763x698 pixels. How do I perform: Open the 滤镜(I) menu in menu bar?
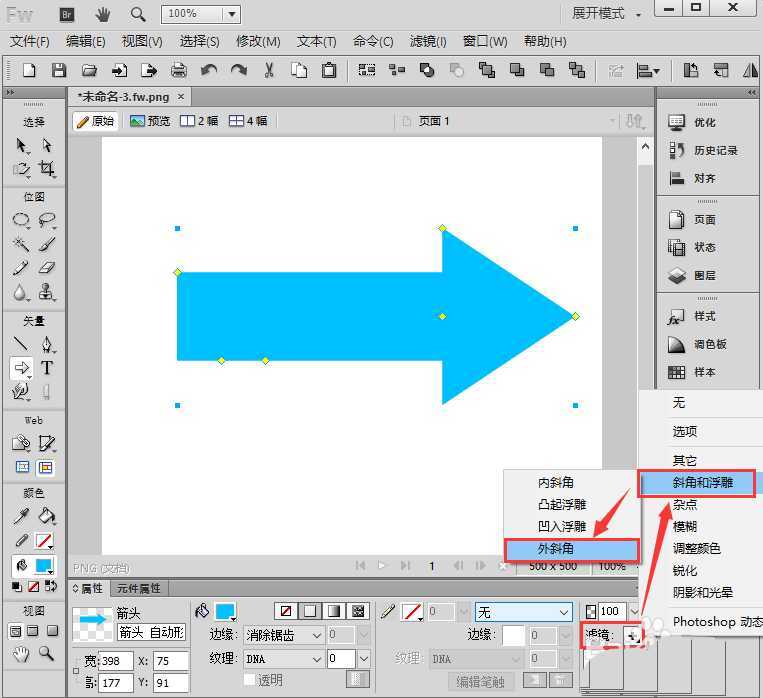point(430,42)
